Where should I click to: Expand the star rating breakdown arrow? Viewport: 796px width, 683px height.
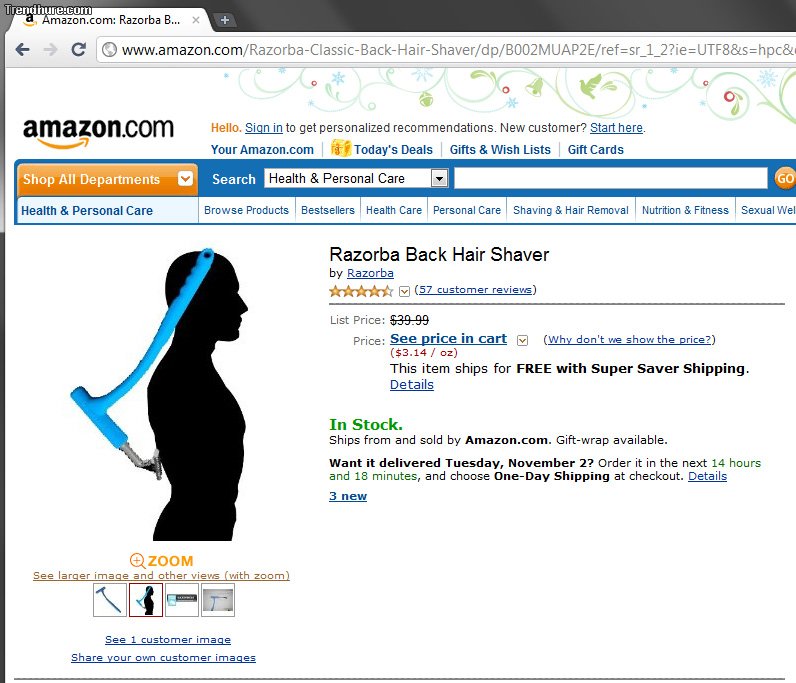tap(404, 291)
